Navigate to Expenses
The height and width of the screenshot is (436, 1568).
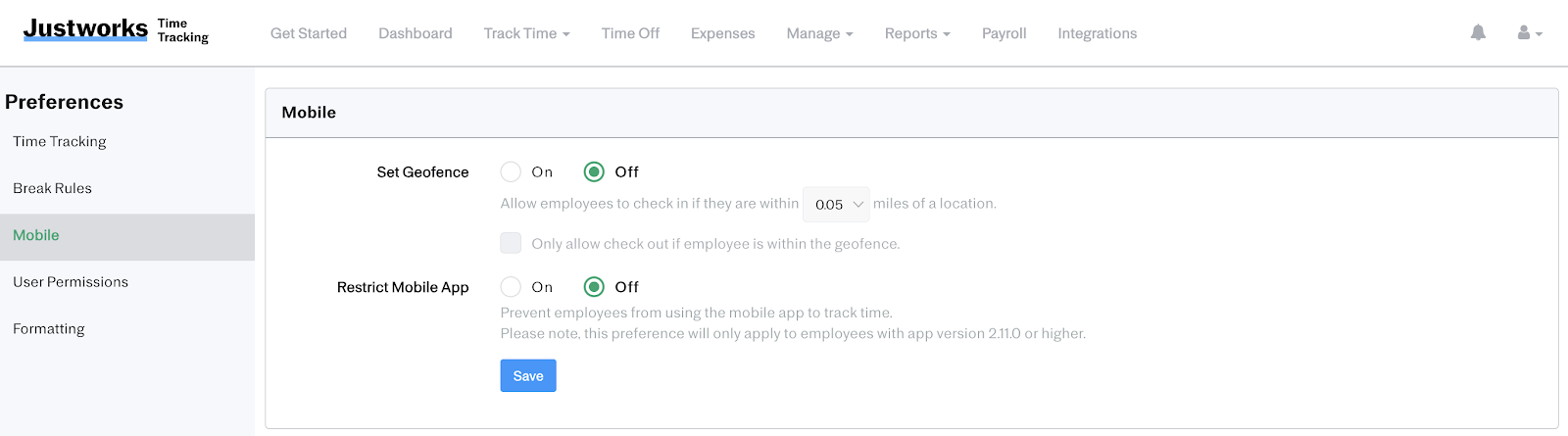(x=722, y=33)
